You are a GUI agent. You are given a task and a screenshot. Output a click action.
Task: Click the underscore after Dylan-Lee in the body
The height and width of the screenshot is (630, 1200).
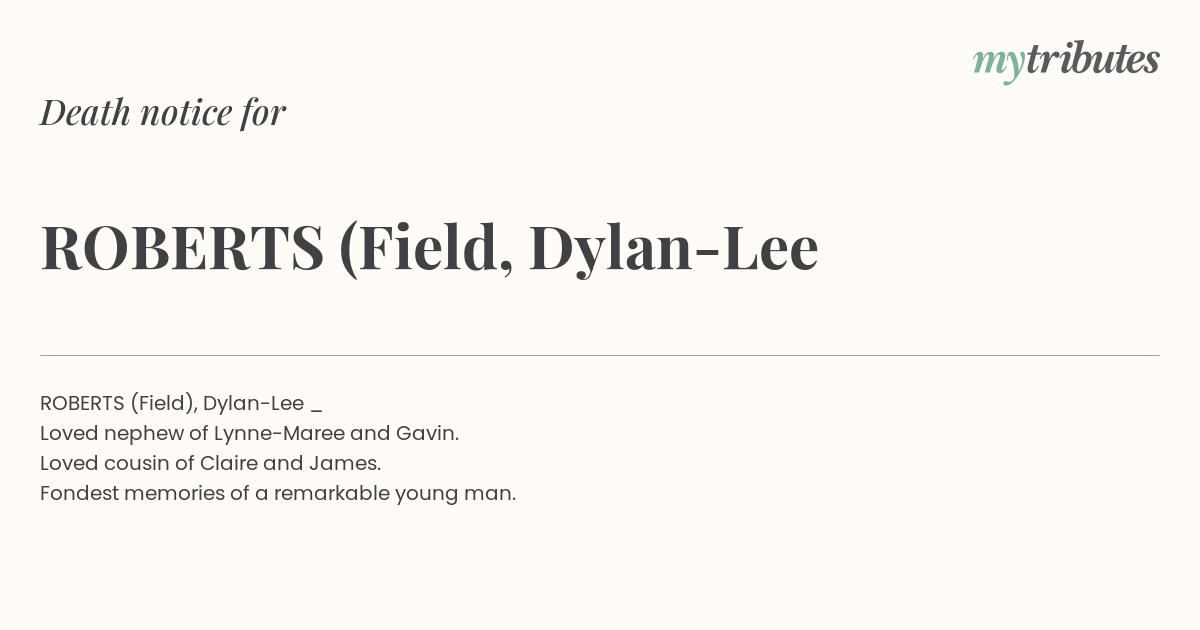coord(316,410)
